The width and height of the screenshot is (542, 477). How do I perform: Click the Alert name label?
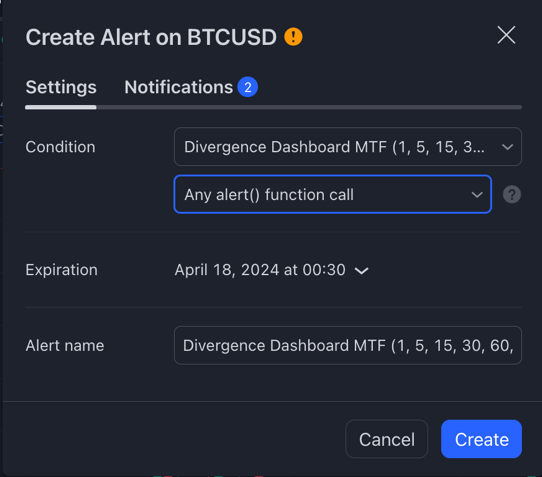point(65,346)
